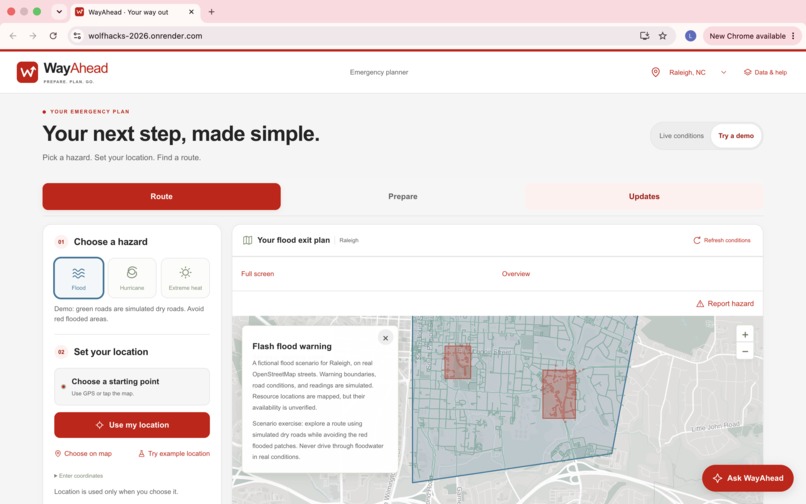Open the Chrome profile avatar
This screenshot has width=806, height=504.
tap(690, 36)
